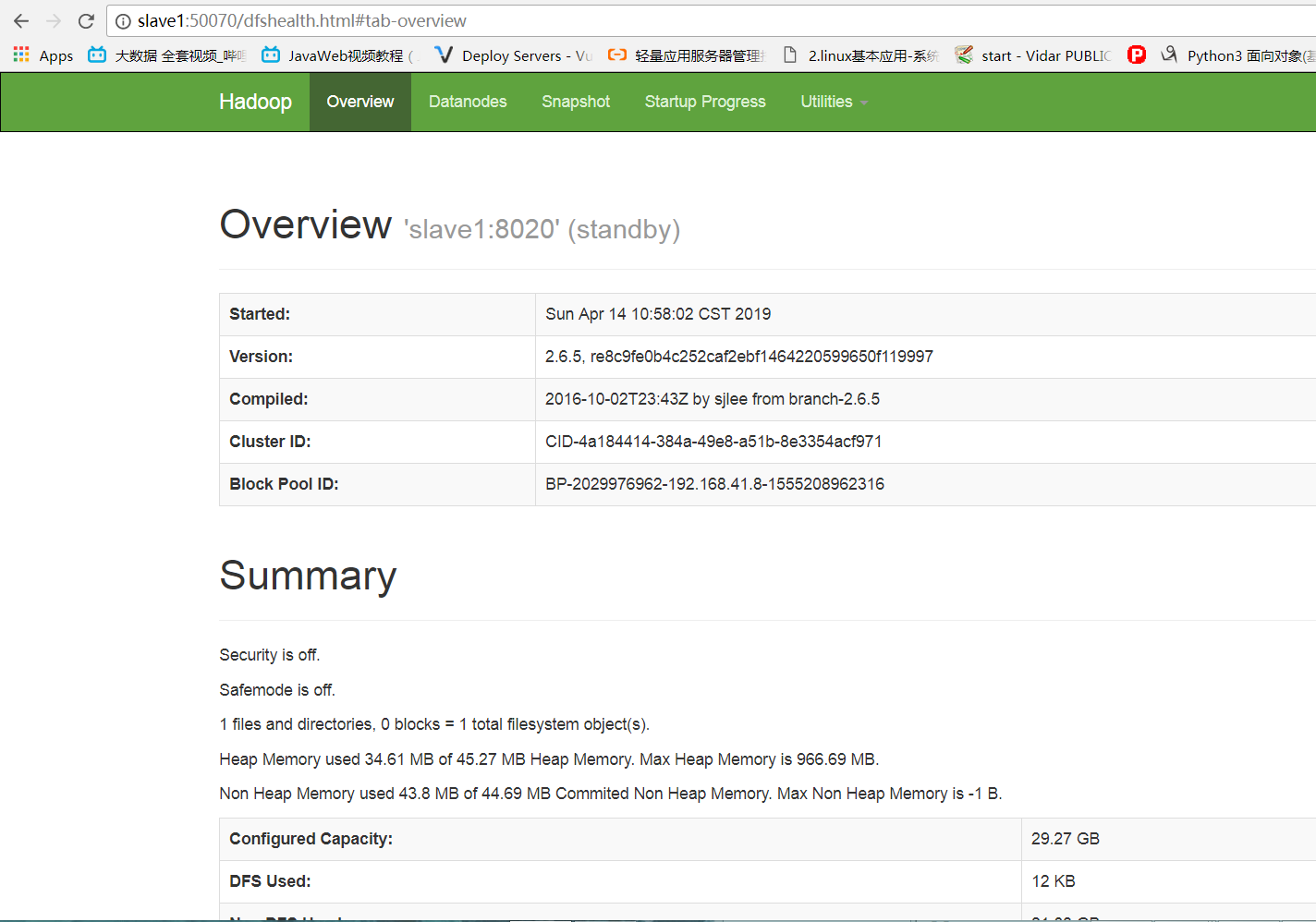Viewport: 1316px width, 922px height.
Task: Open the JavaWeb视频教程 bookmark
Action: click(x=340, y=55)
